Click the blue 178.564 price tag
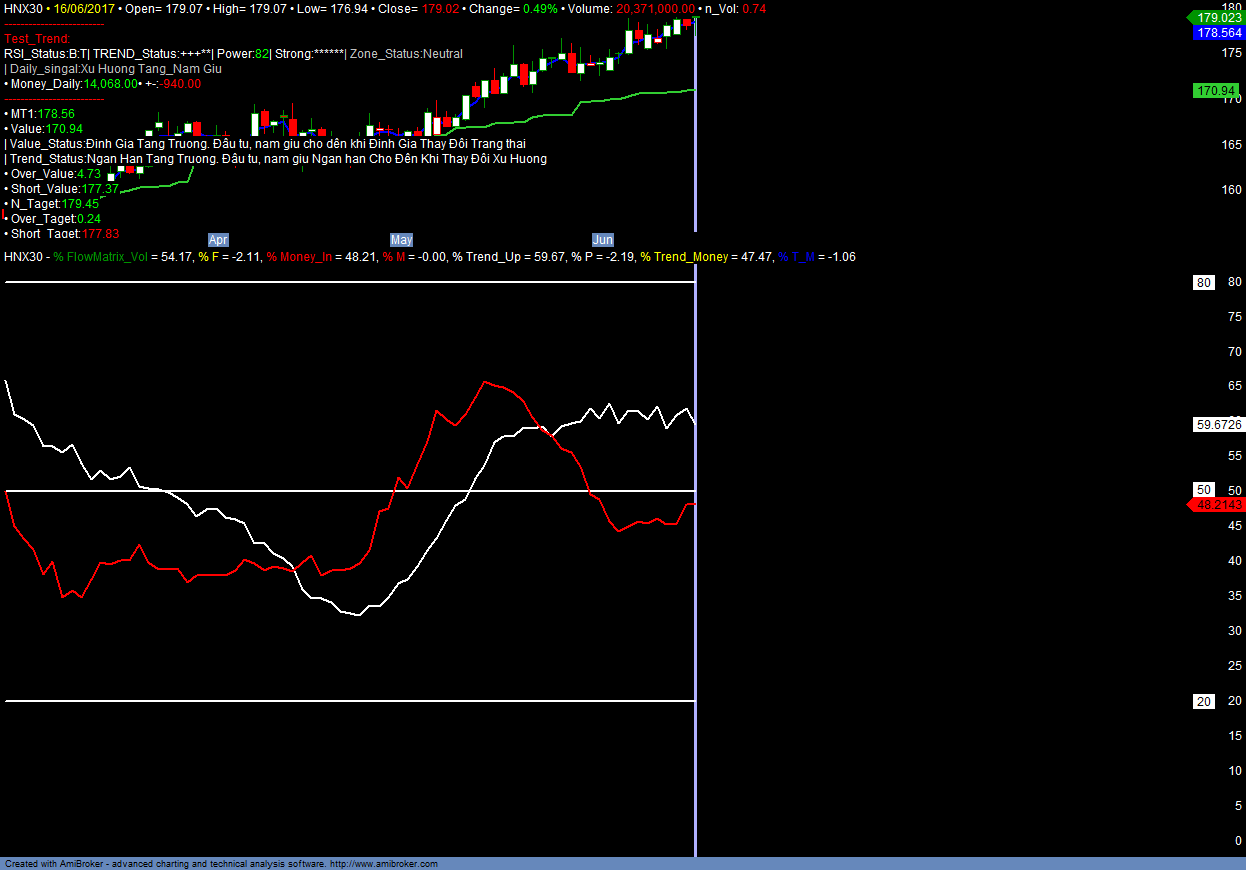The width and height of the screenshot is (1246, 870). click(x=1218, y=33)
